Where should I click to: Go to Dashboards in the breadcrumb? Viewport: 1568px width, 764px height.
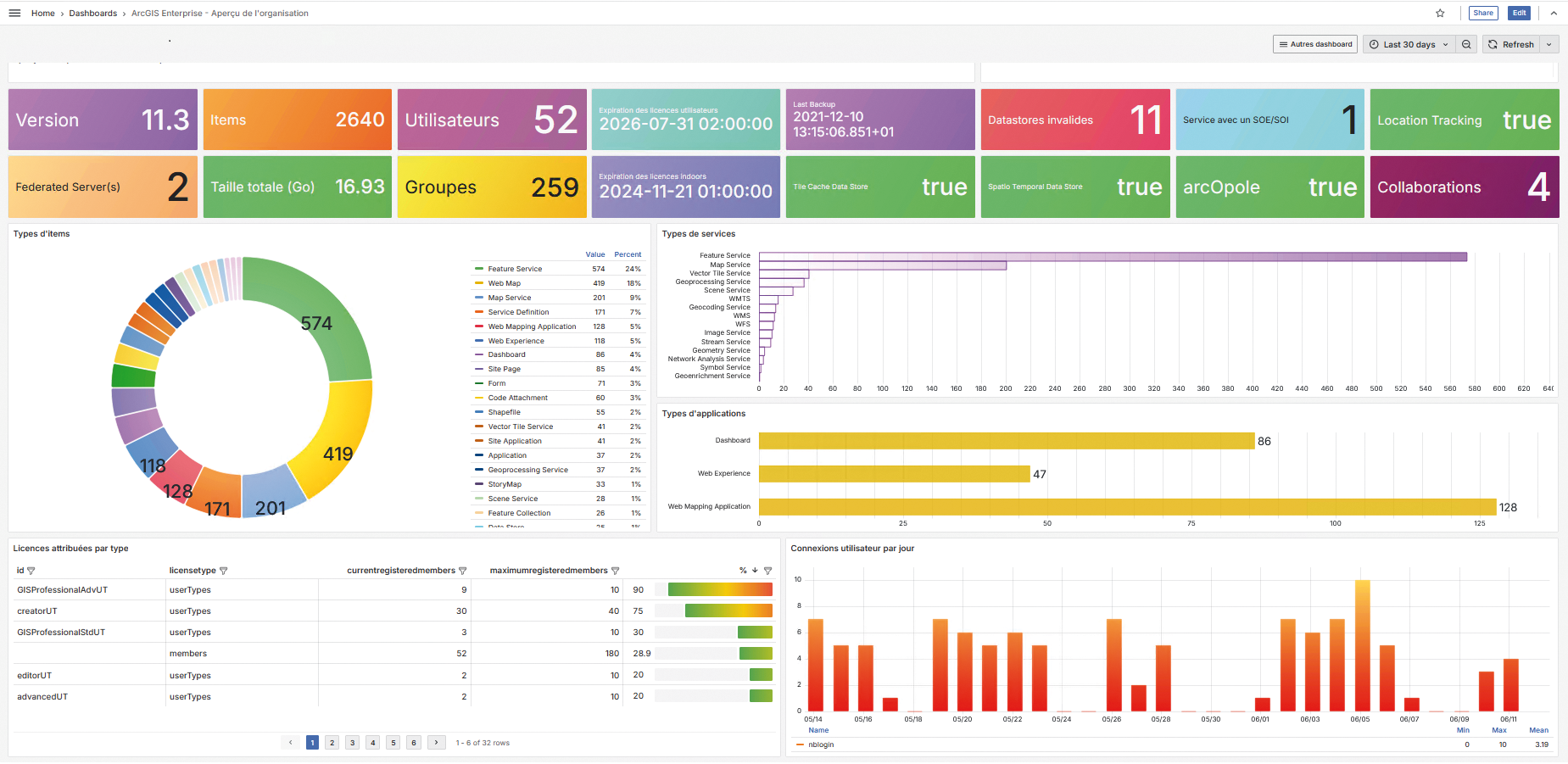click(x=93, y=14)
